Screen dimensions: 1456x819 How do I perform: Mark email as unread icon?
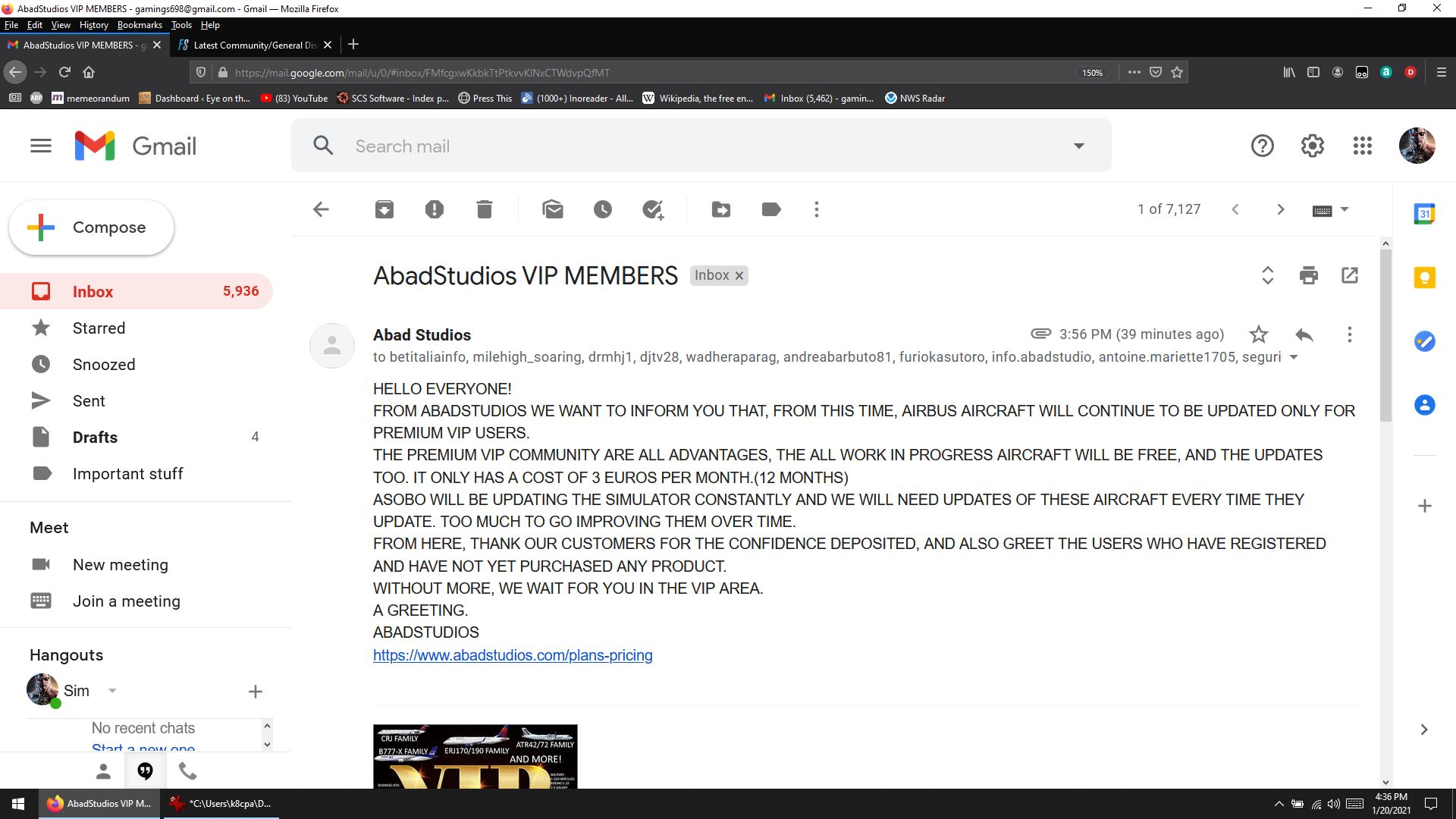[553, 209]
